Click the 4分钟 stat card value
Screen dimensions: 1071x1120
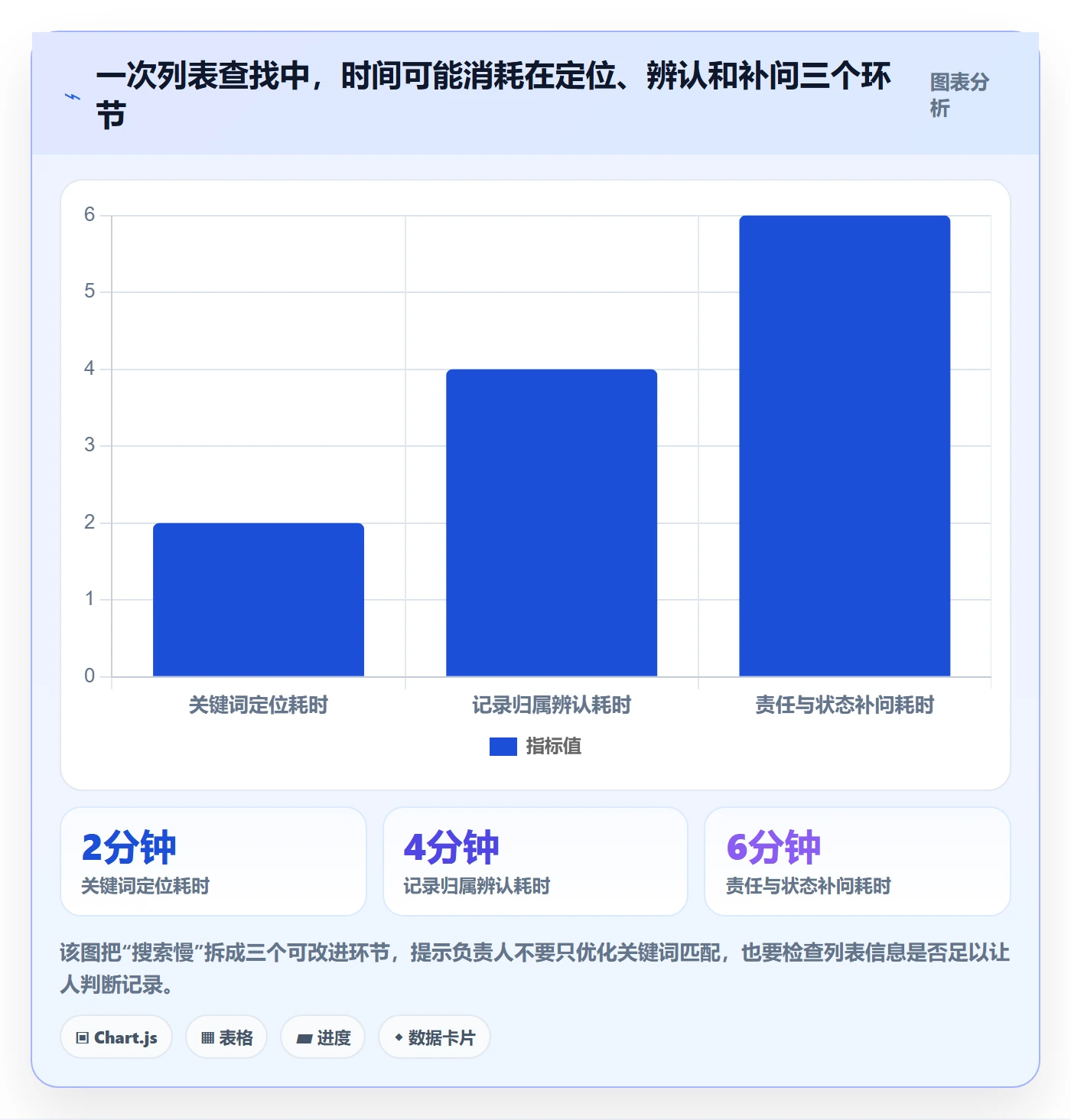(x=451, y=847)
